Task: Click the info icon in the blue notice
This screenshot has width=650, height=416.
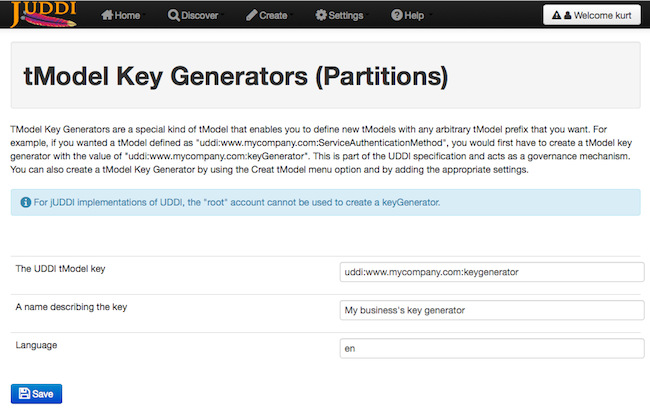Action: point(23,203)
